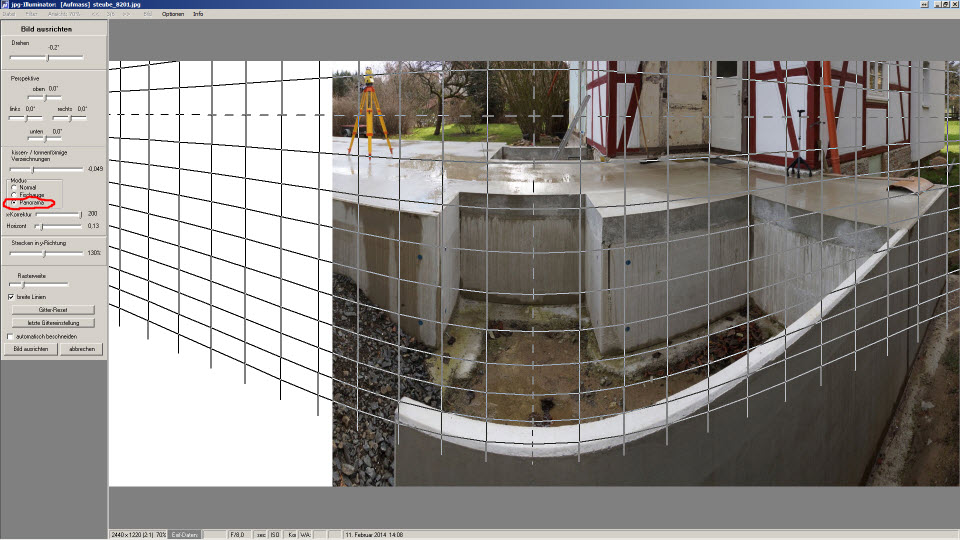Adjust the Horizont slider
This screenshot has height=540, width=960.
coord(40,227)
